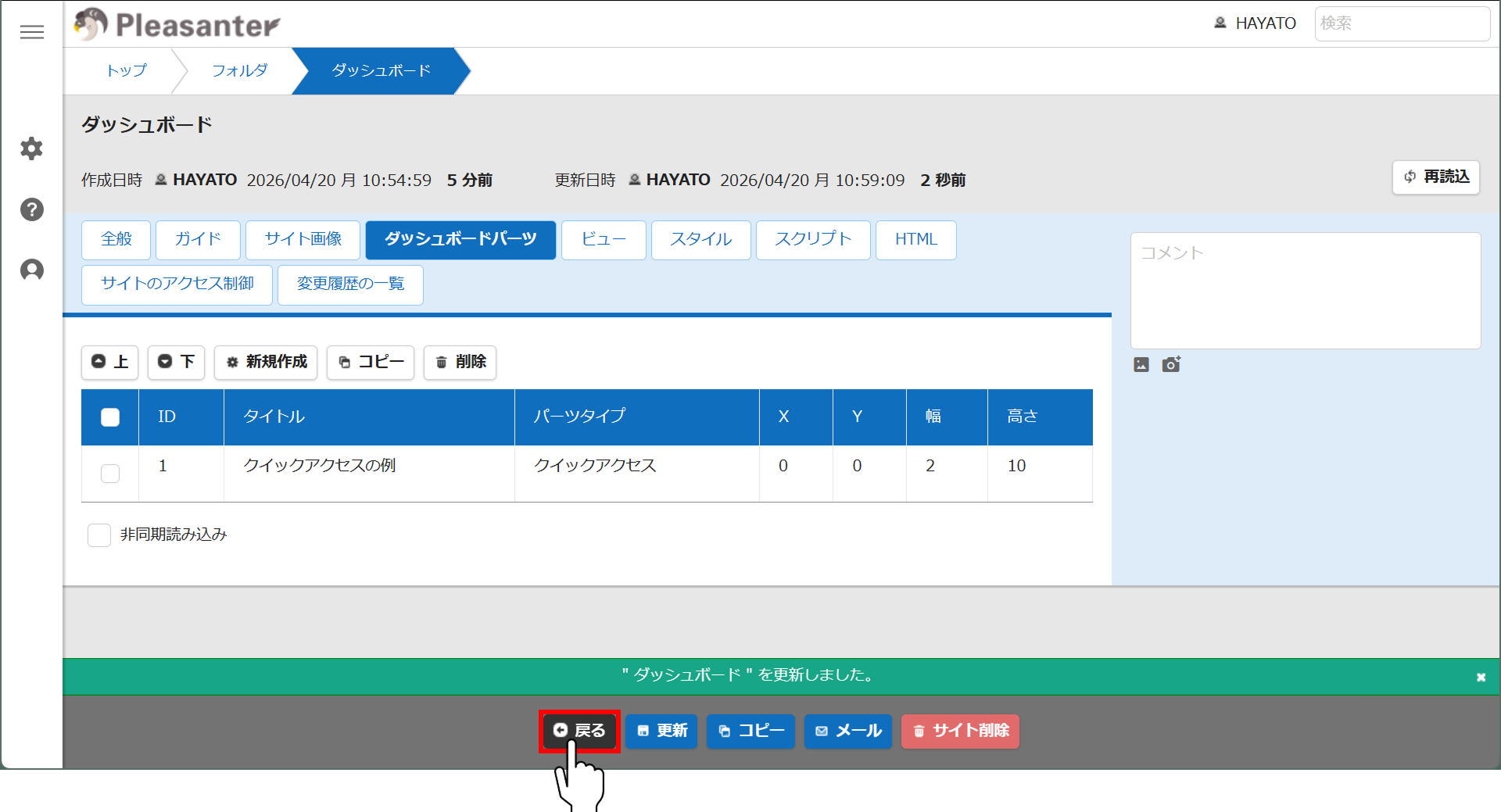
Task: Click the クイックアクセスの例 title cell
Action: coord(369,473)
